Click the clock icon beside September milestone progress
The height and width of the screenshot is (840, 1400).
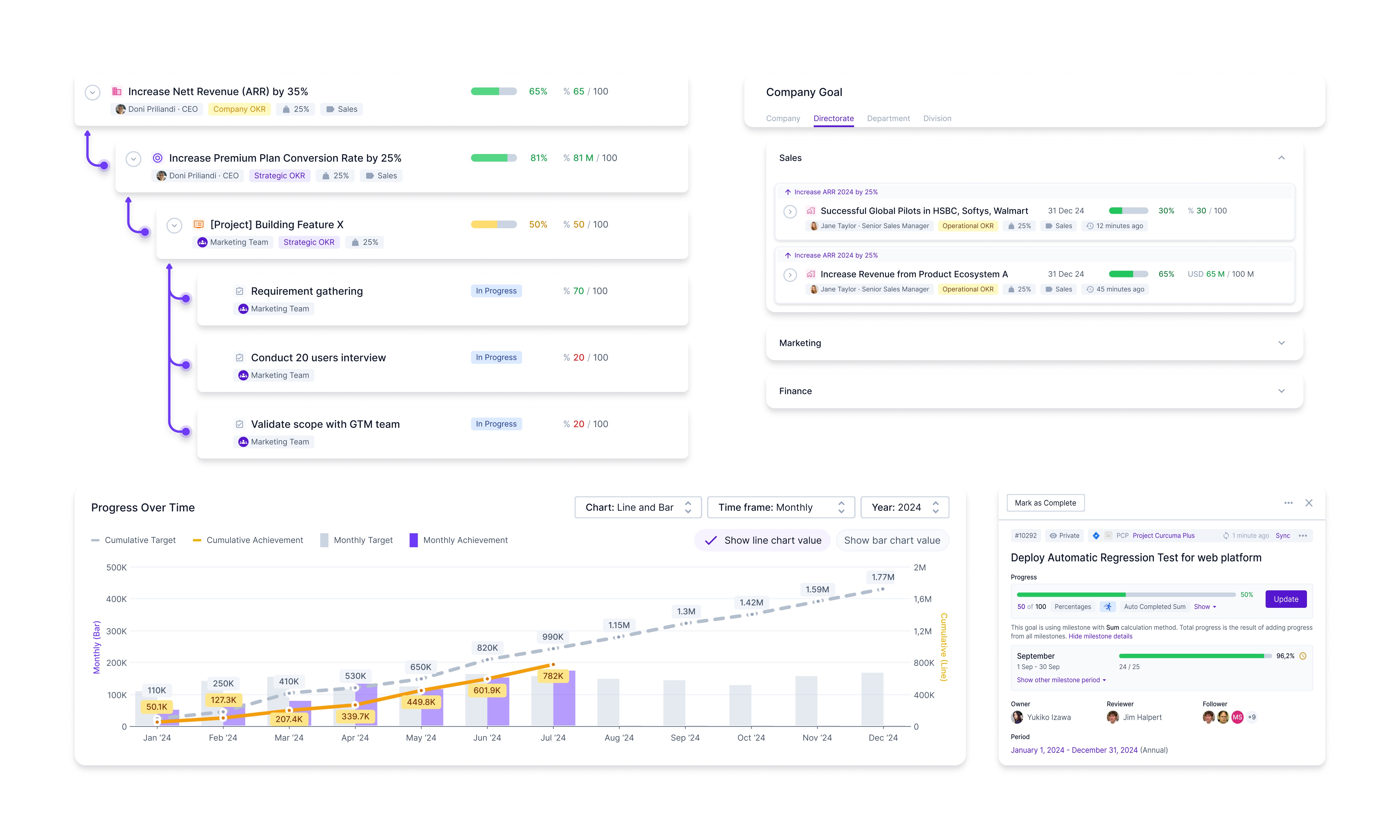pos(1303,655)
